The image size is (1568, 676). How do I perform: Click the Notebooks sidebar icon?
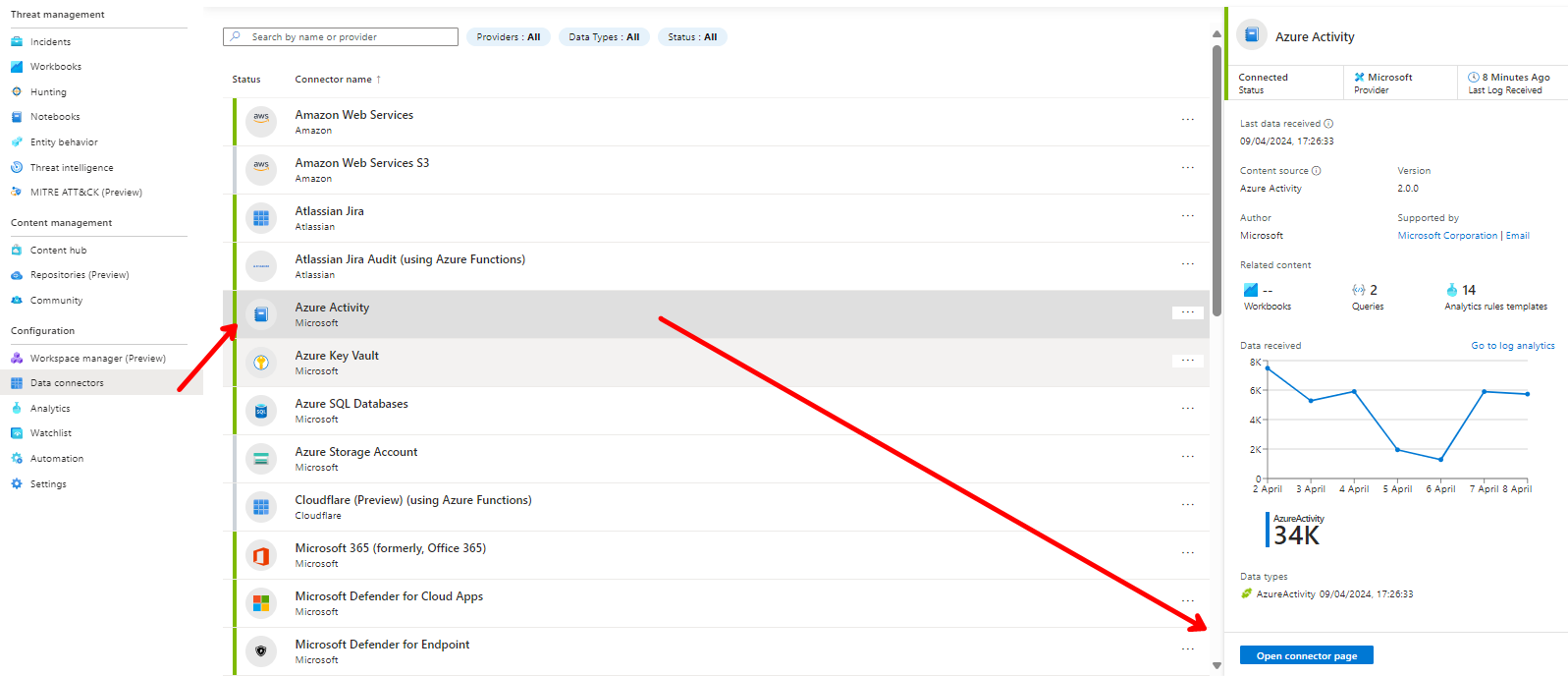tap(17, 117)
